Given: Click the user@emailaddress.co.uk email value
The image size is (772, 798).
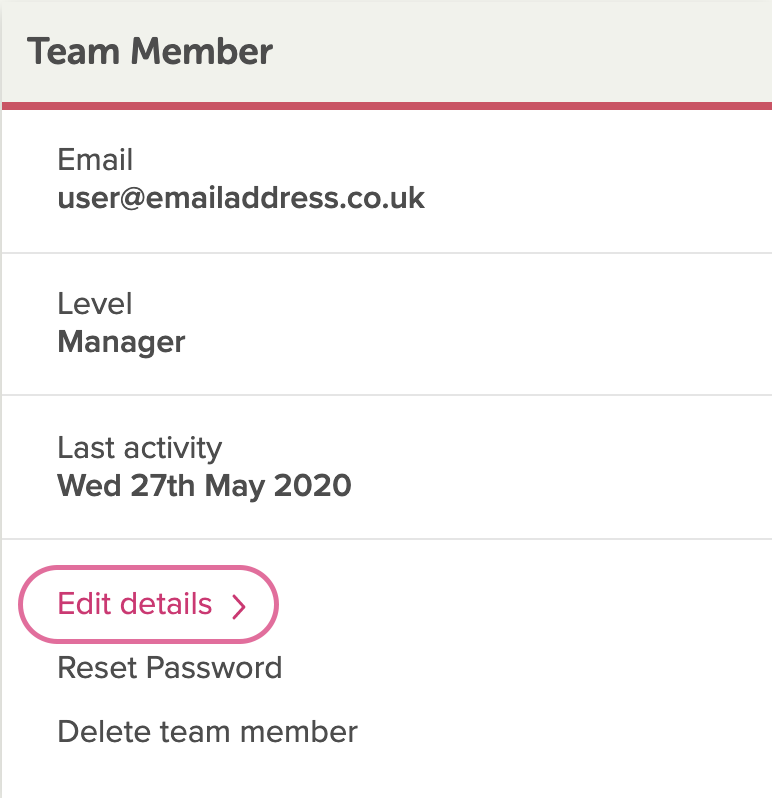Looking at the screenshot, I should [241, 198].
